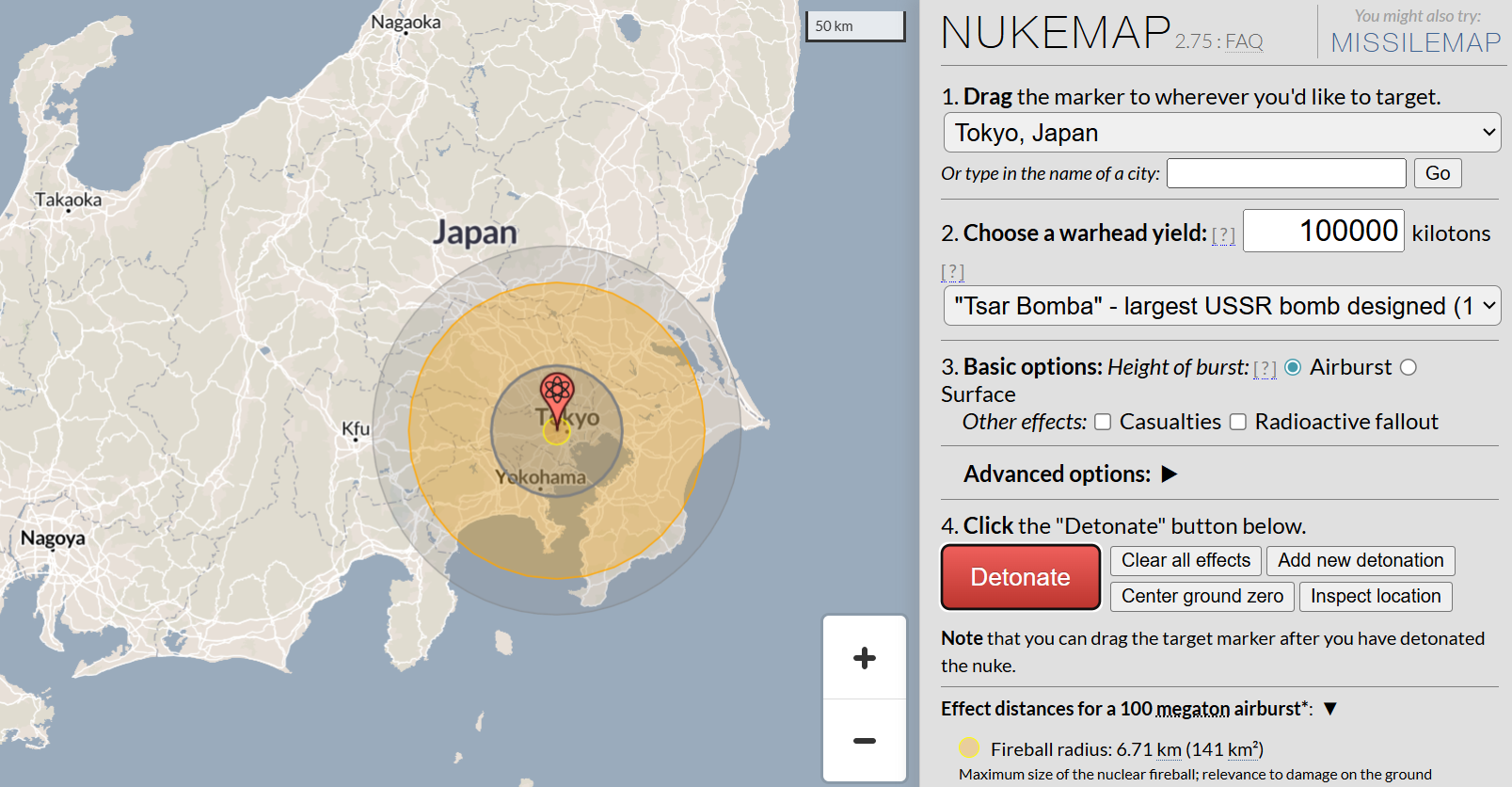The height and width of the screenshot is (787, 1512).
Task: Focus the city name input field
Action: pyautogui.click(x=1286, y=173)
